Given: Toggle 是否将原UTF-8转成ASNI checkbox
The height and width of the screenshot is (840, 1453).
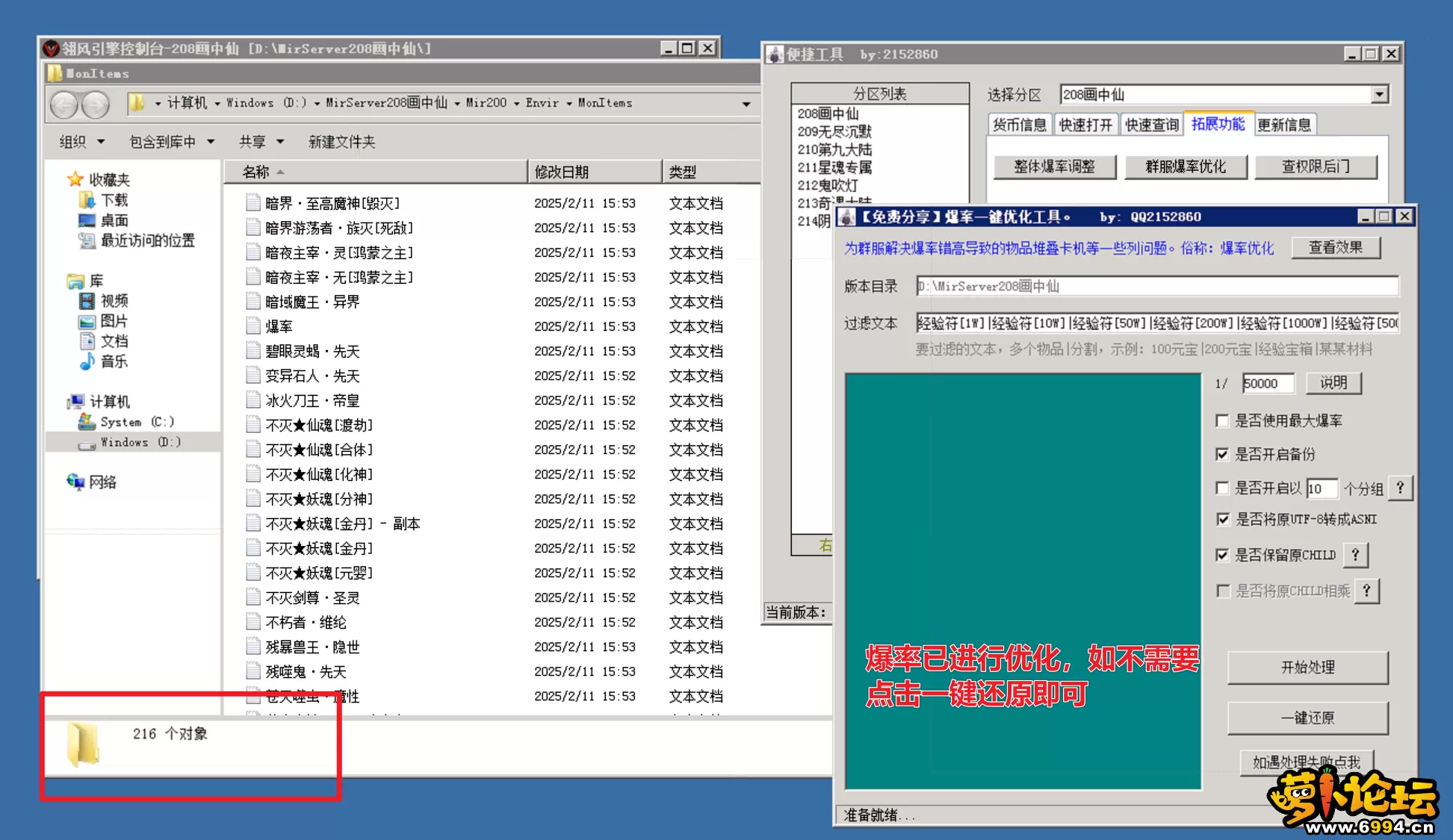Looking at the screenshot, I should click(1222, 518).
